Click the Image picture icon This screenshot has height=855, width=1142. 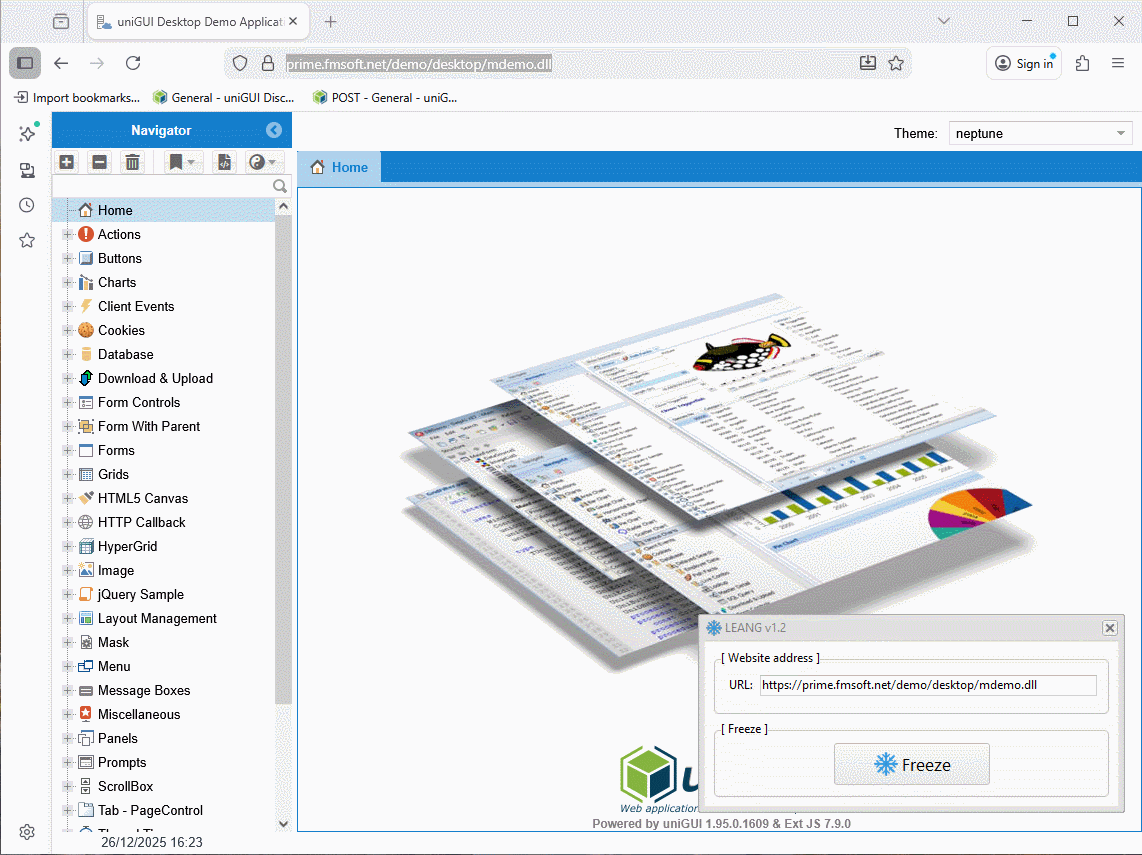point(86,570)
